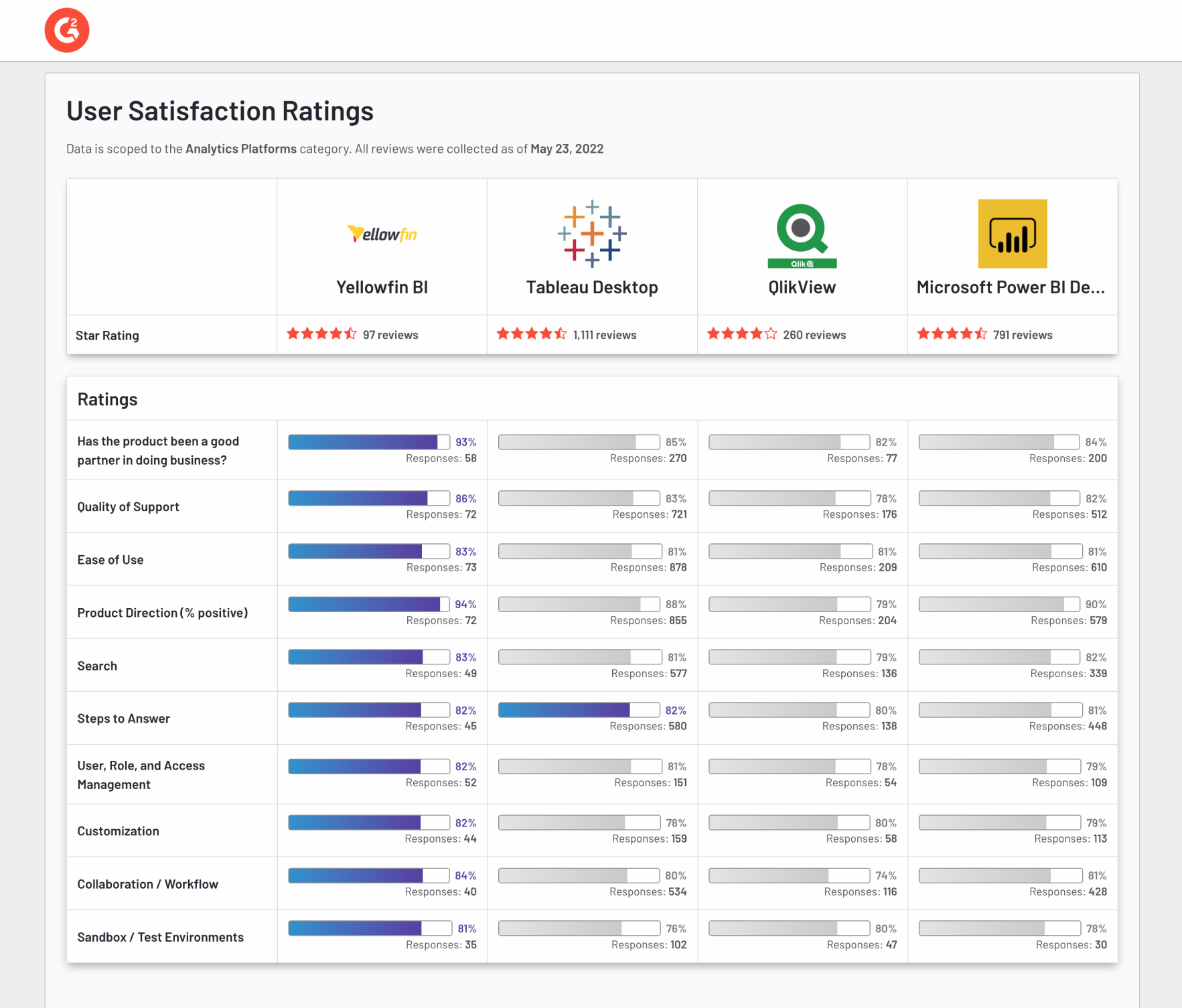Open Tableau Desktop product name link
This screenshot has height=1008, width=1182.
592,287
